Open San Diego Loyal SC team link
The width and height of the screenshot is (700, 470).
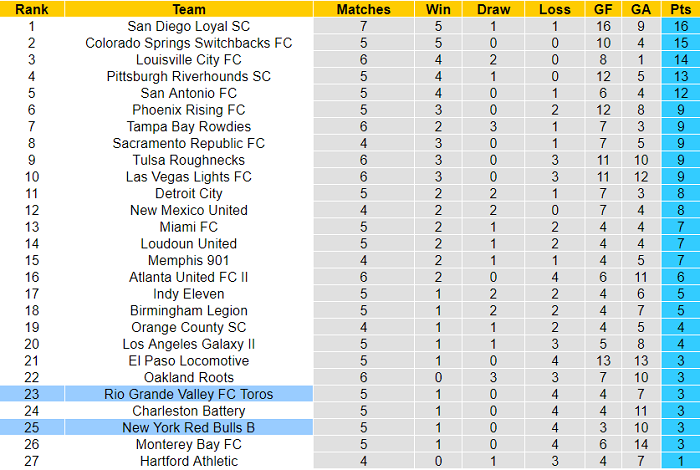tap(188, 26)
